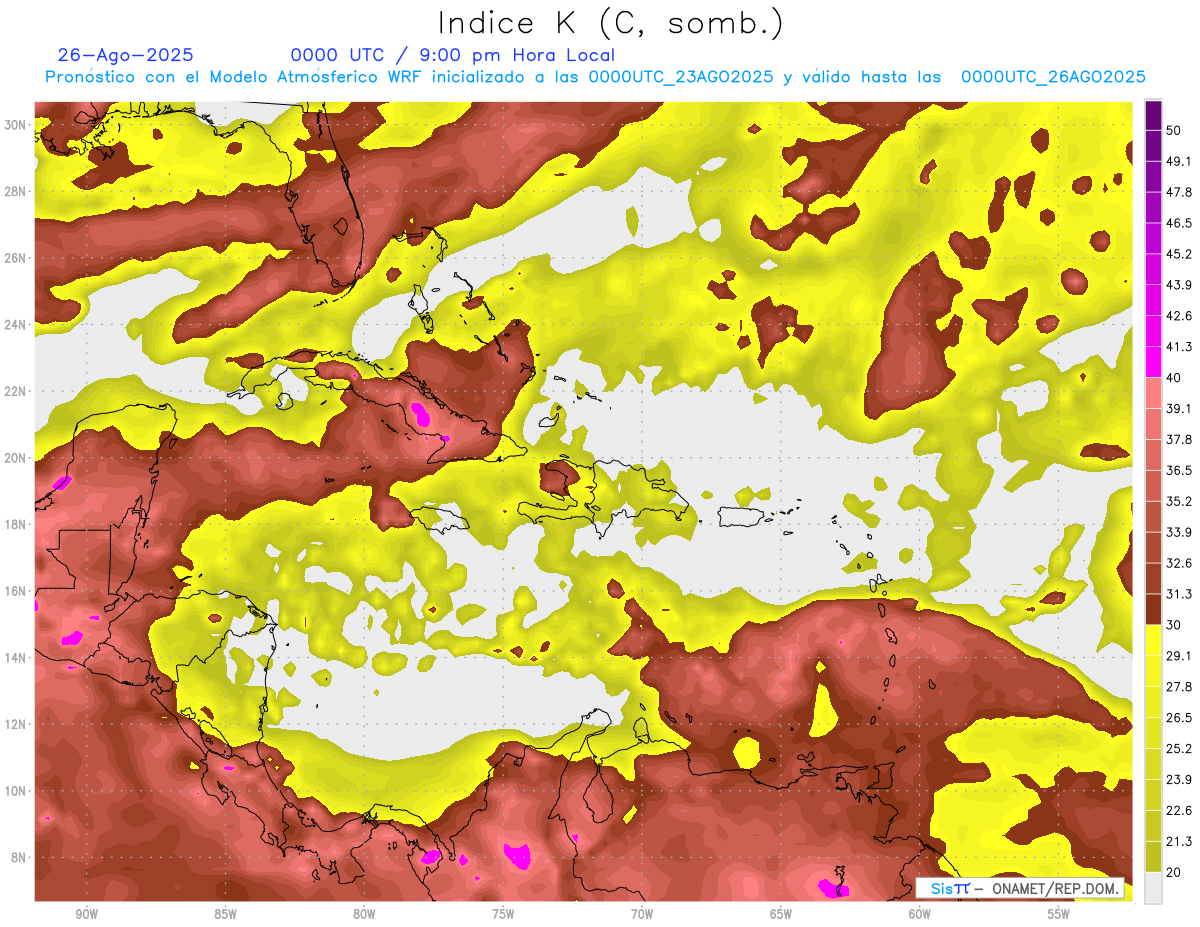1200x927 pixels.
Task: Click the colorbar value '35.2'
Action: 1179,501
